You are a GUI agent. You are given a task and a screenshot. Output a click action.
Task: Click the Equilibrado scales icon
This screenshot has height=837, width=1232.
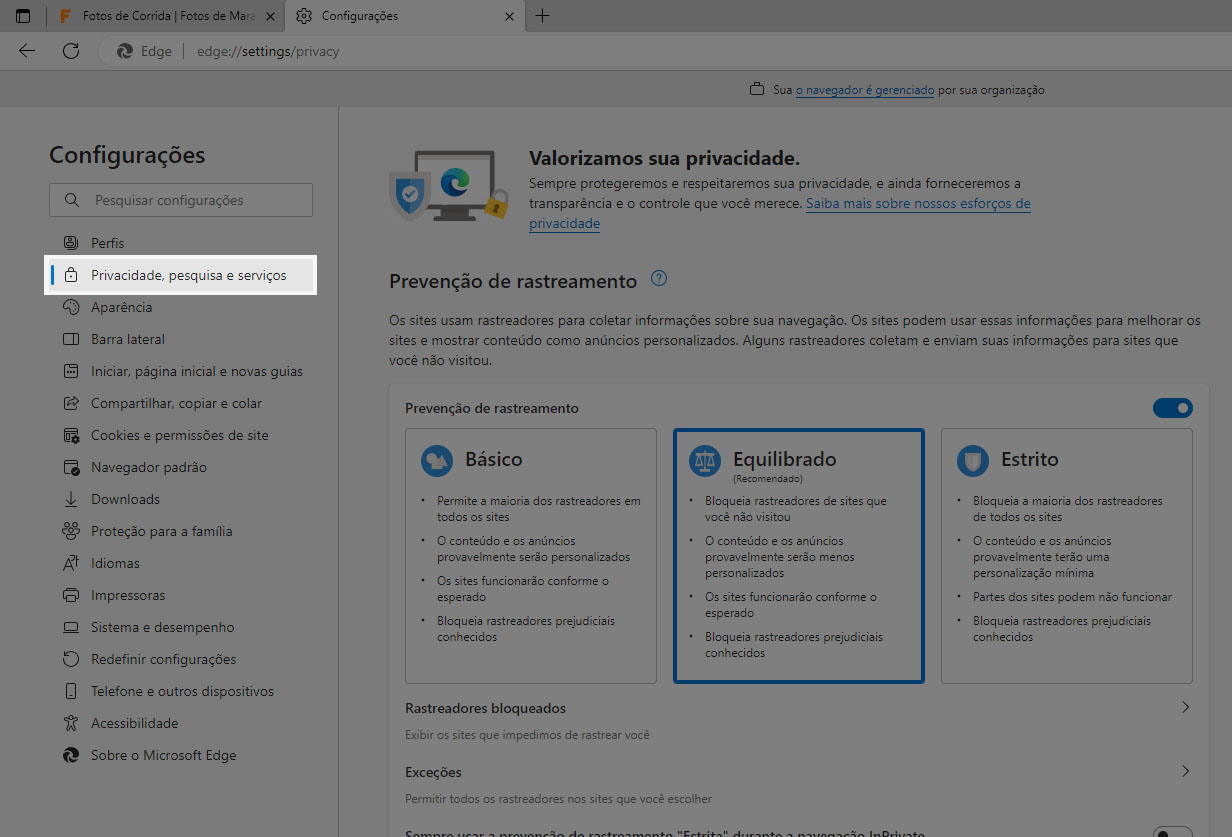coord(705,460)
